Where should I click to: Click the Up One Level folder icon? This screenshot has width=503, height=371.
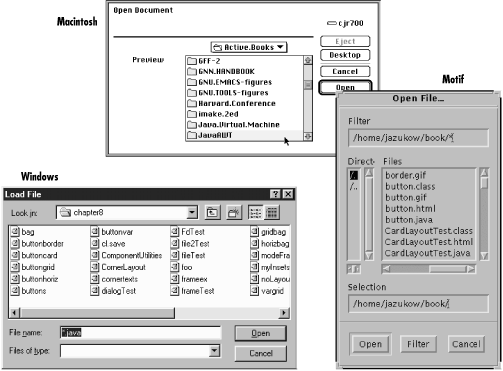pos(212,213)
